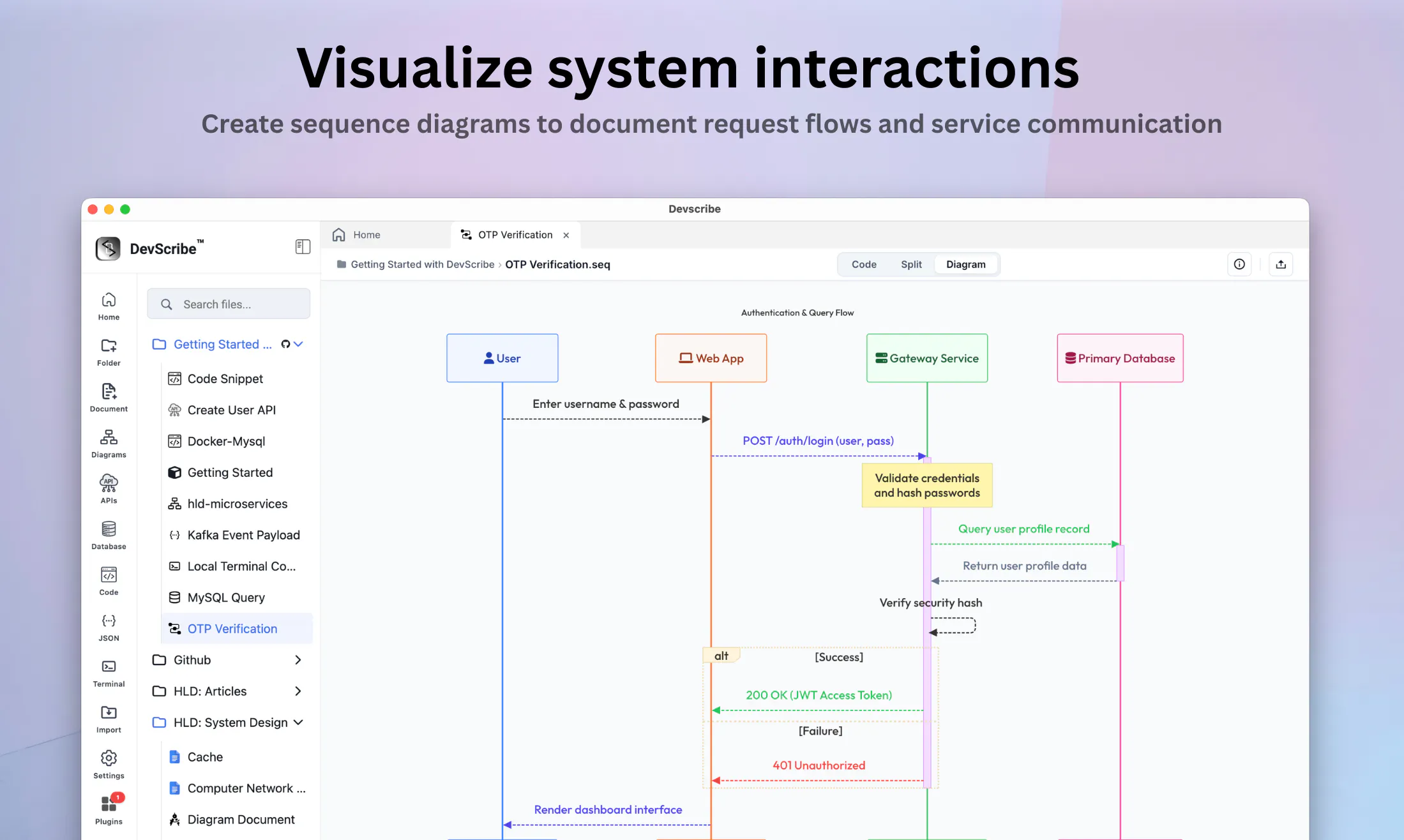Viewport: 1404px width, 840px height.
Task: Collapse the sidebar with the panel toggle icon
Action: (303, 247)
